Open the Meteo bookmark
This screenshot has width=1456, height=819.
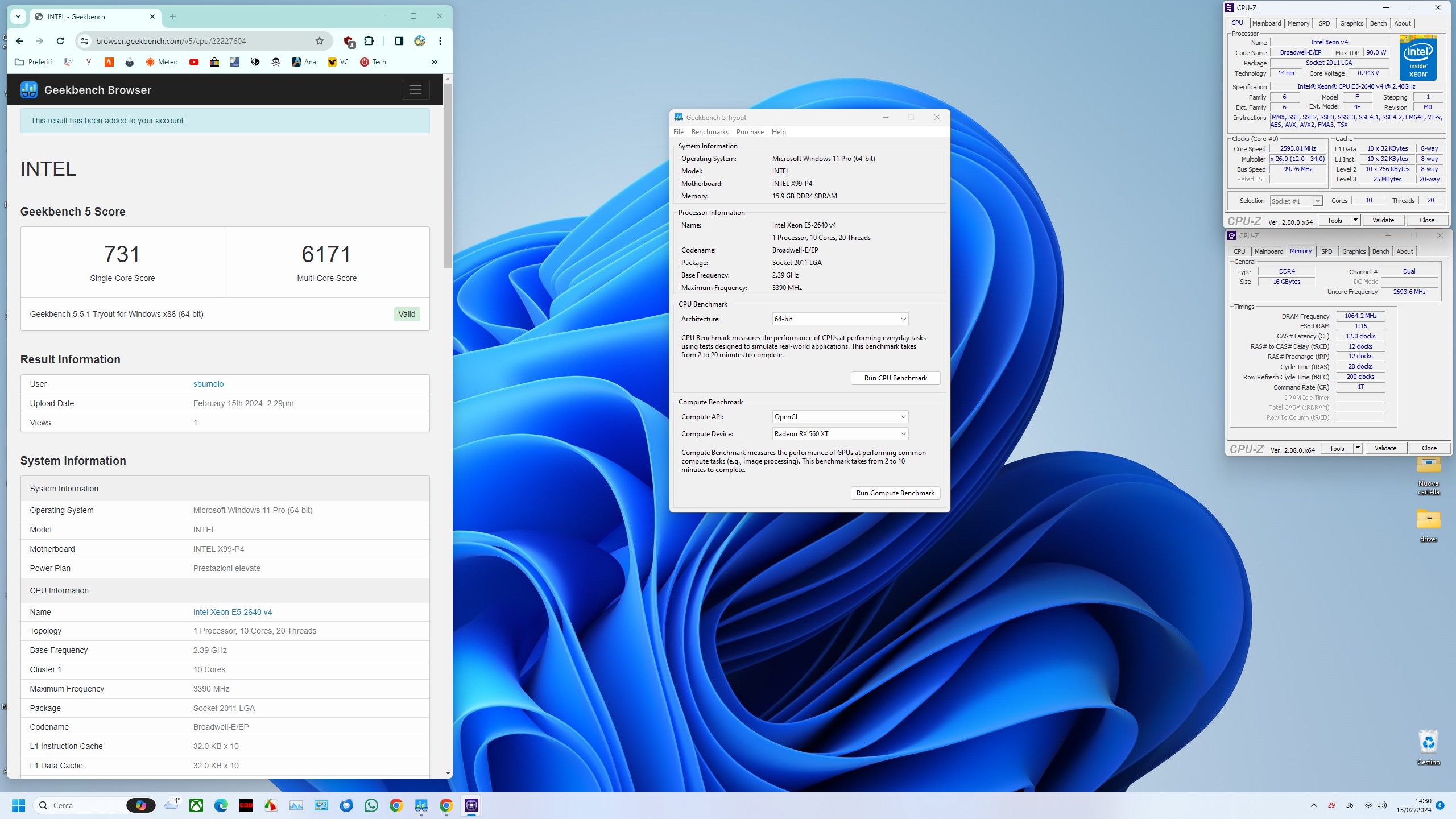click(x=162, y=62)
